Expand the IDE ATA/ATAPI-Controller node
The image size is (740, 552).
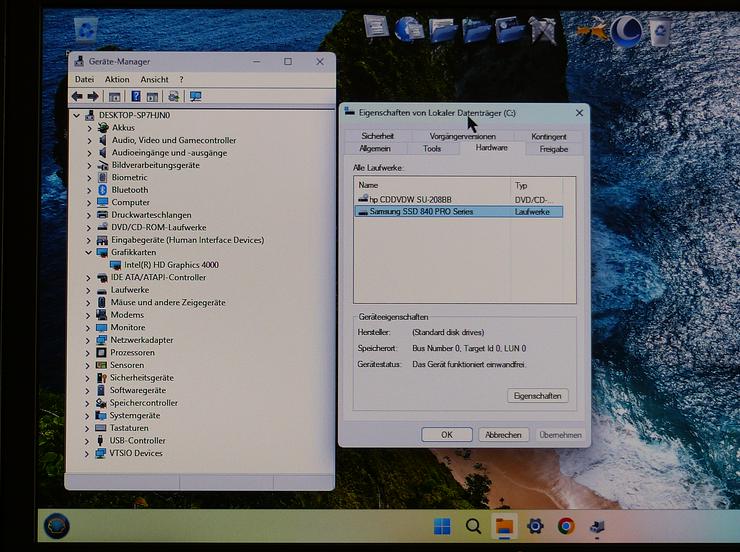point(88,277)
